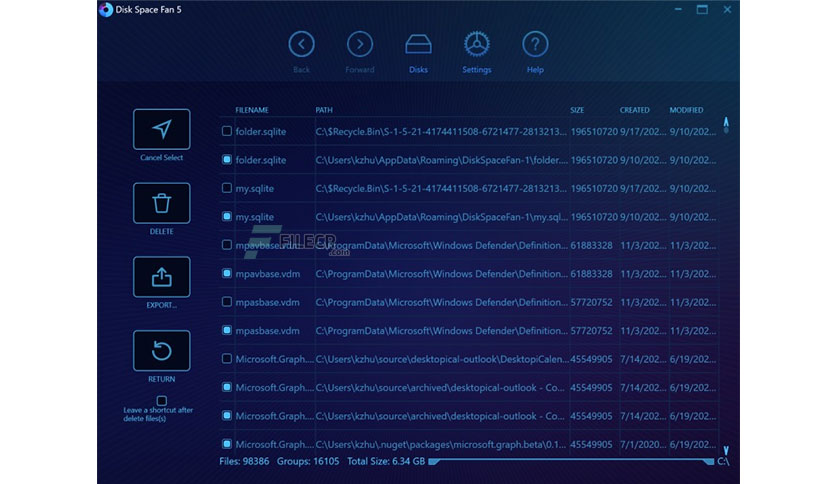Viewport: 836px width, 484px height.
Task: Uncheck folder.sqlite in AppData Roaming row
Action: (x=227, y=159)
